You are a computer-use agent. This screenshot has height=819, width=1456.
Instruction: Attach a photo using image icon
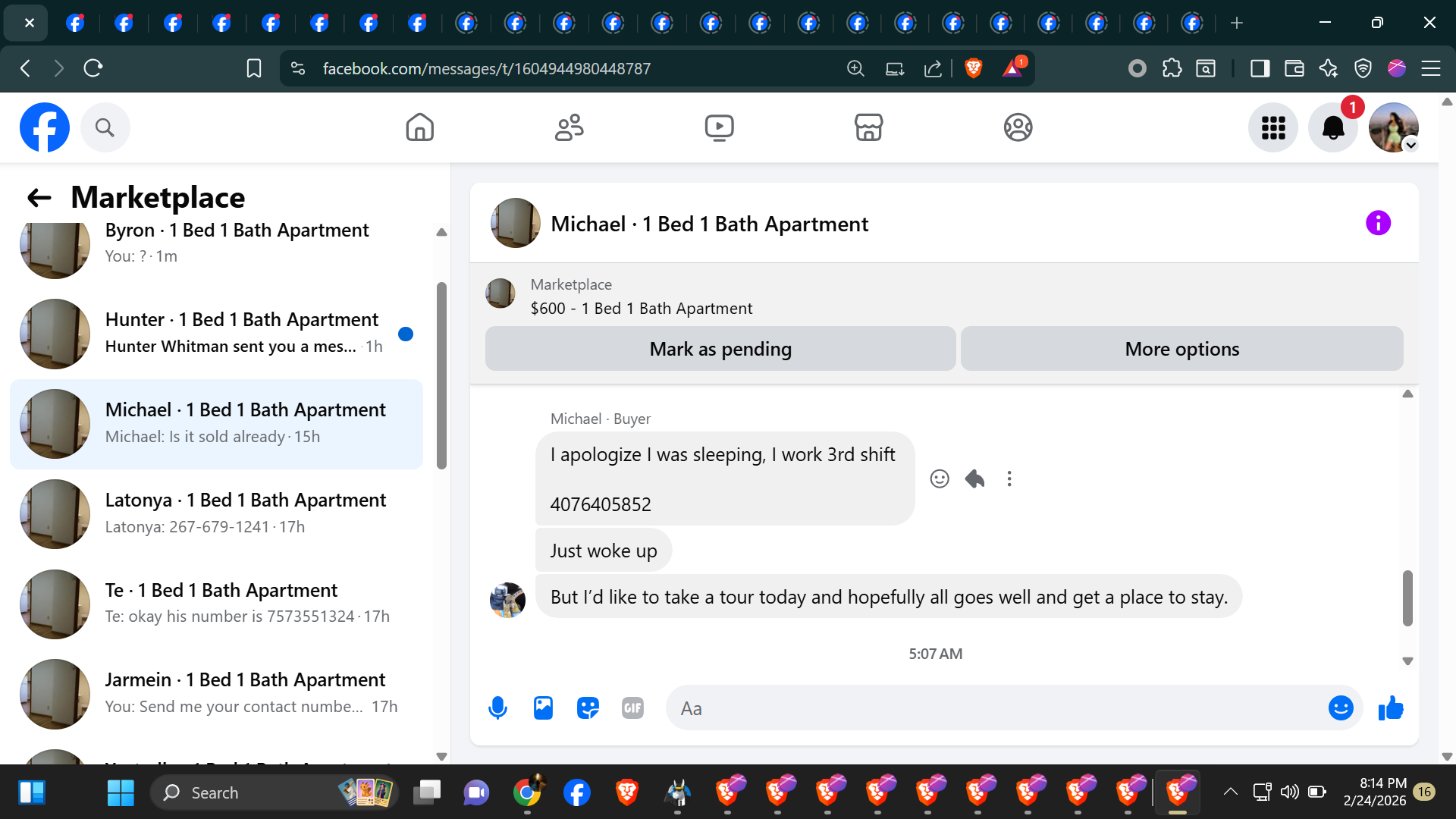[x=543, y=708]
